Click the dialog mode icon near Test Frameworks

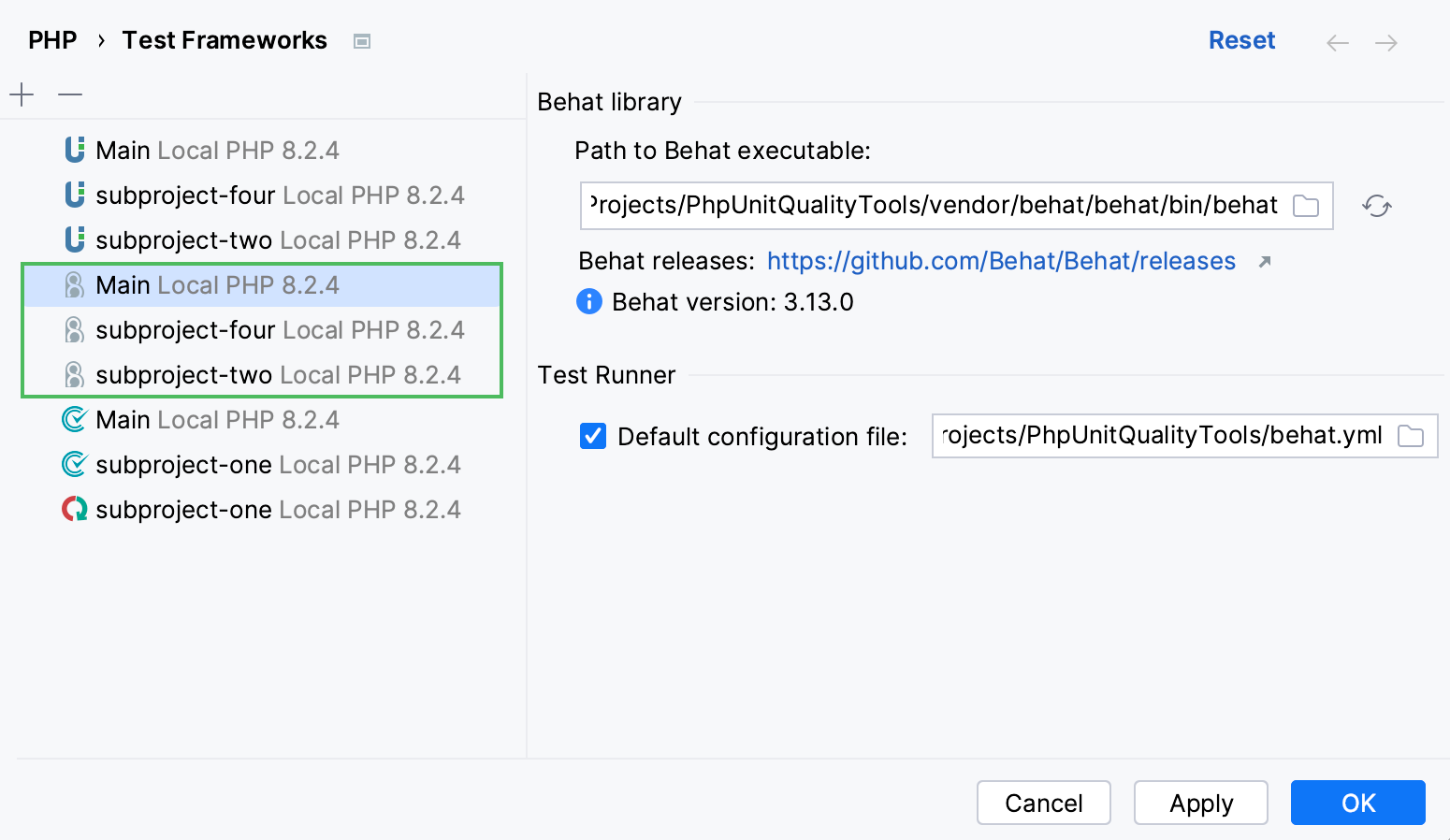[361, 40]
